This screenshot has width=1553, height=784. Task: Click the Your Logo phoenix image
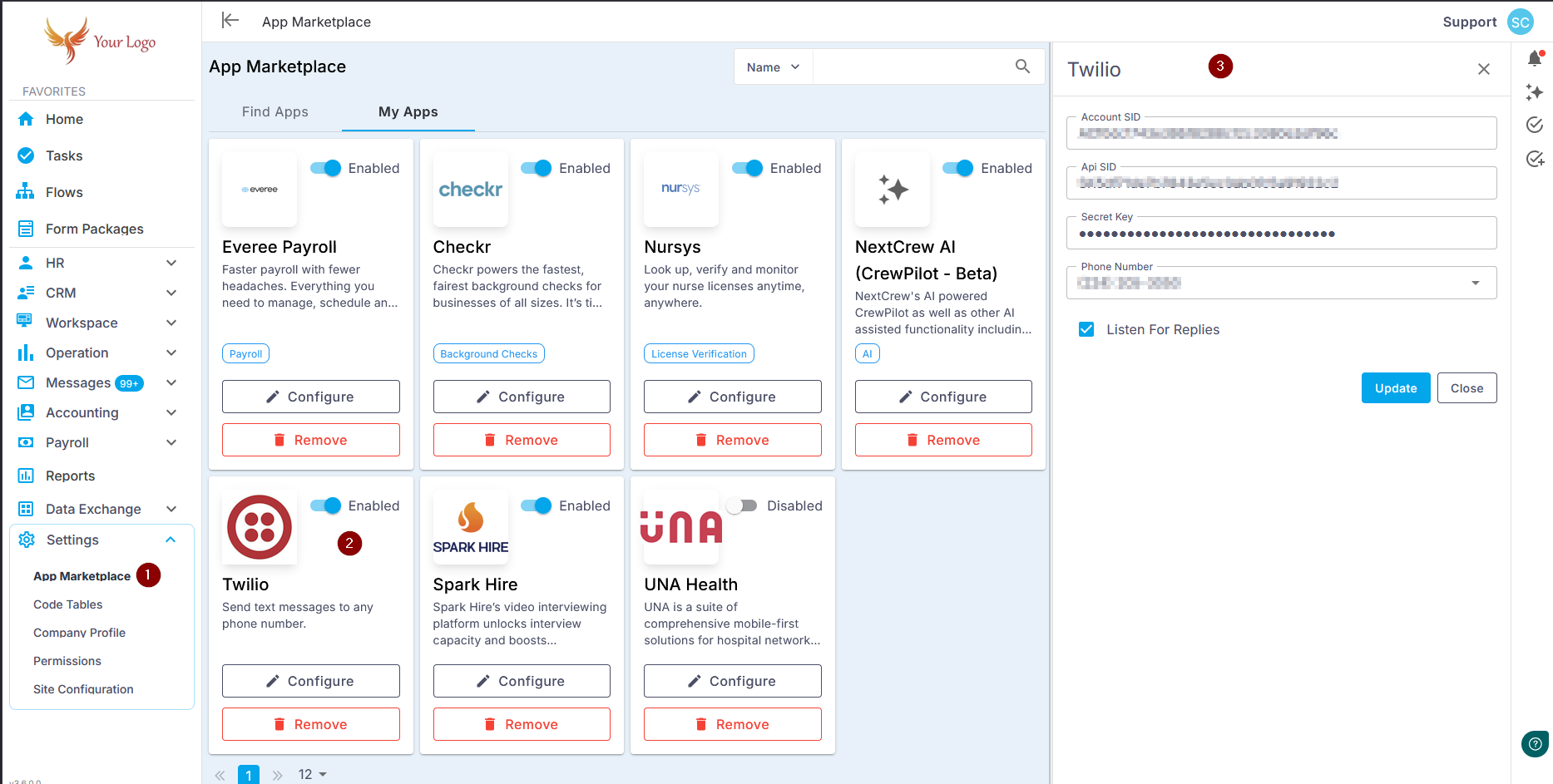click(x=100, y=40)
